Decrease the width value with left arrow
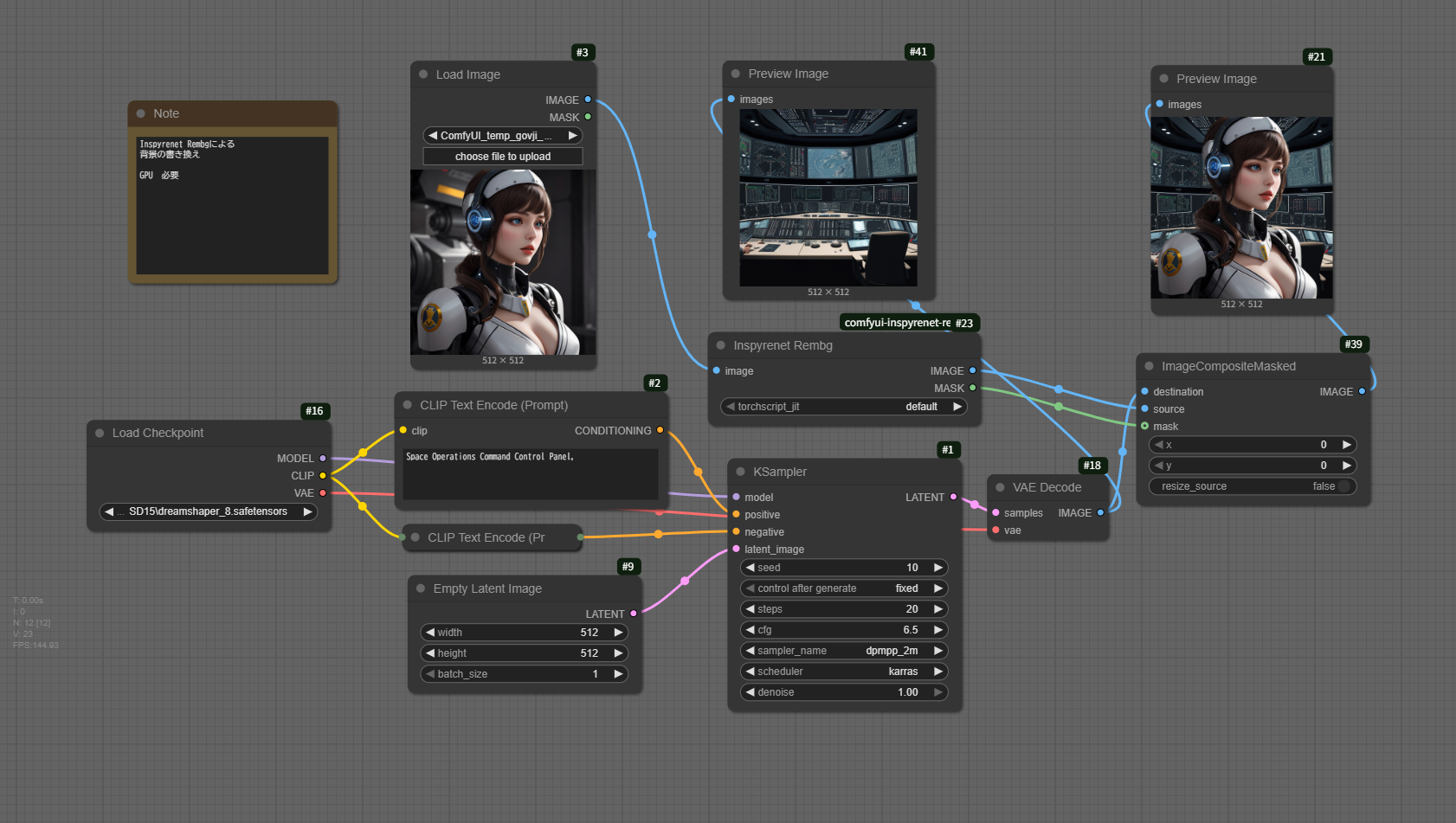The height and width of the screenshot is (823, 1456). 430,633
